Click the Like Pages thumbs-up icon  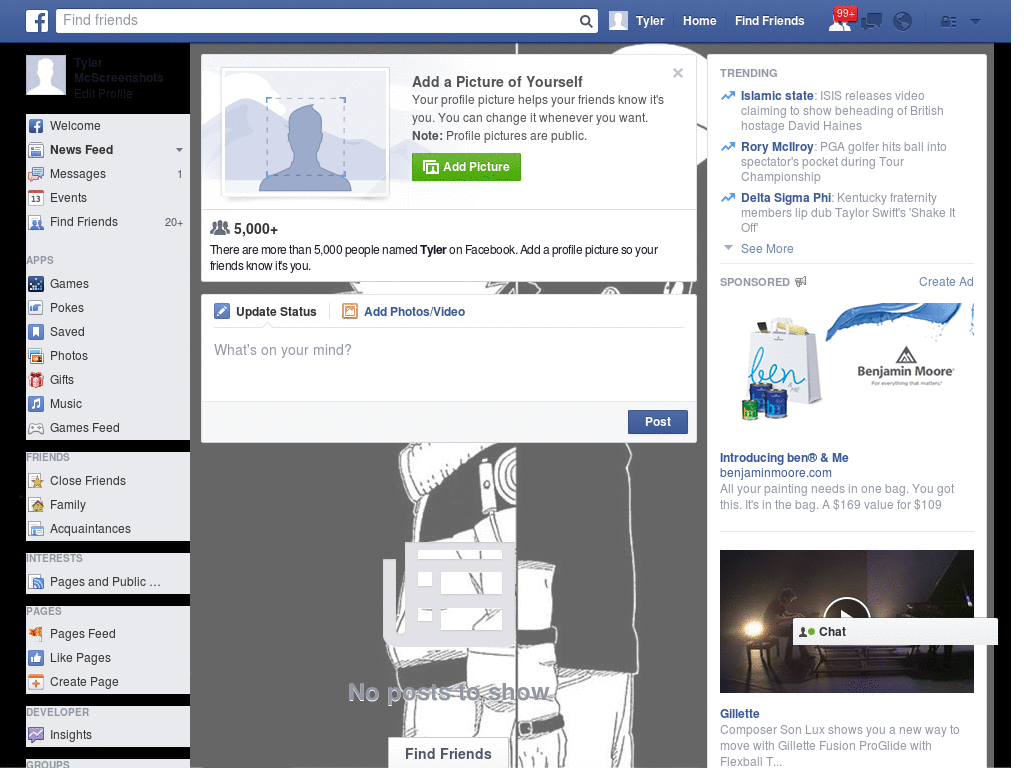click(x=36, y=658)
